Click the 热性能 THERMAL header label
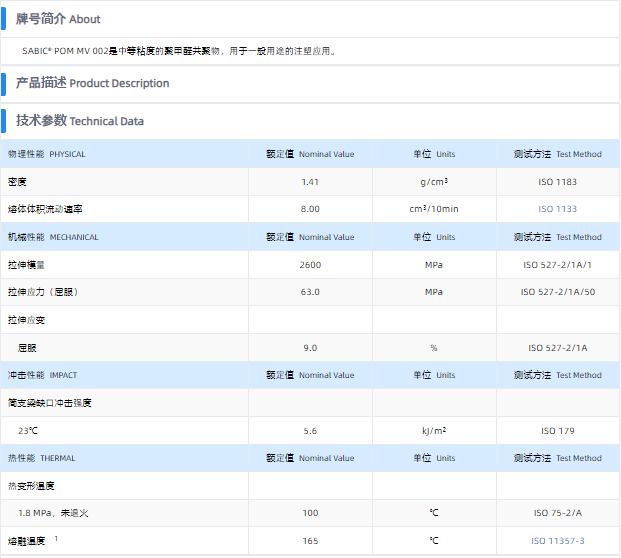 42,458
